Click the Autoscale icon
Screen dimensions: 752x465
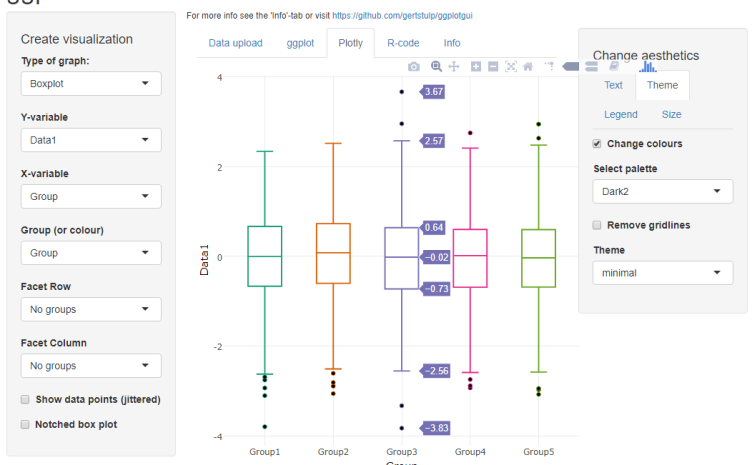point(511,66)
